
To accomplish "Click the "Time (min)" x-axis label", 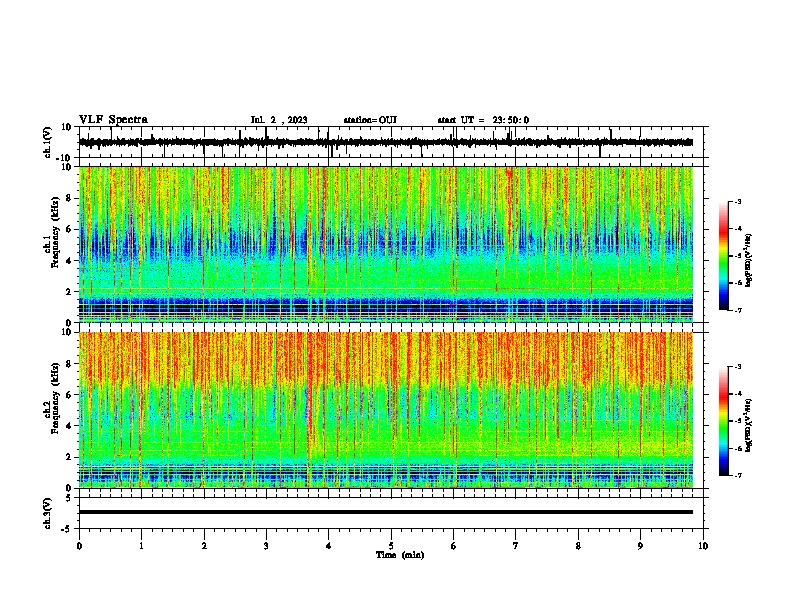I will coord(400,555).
